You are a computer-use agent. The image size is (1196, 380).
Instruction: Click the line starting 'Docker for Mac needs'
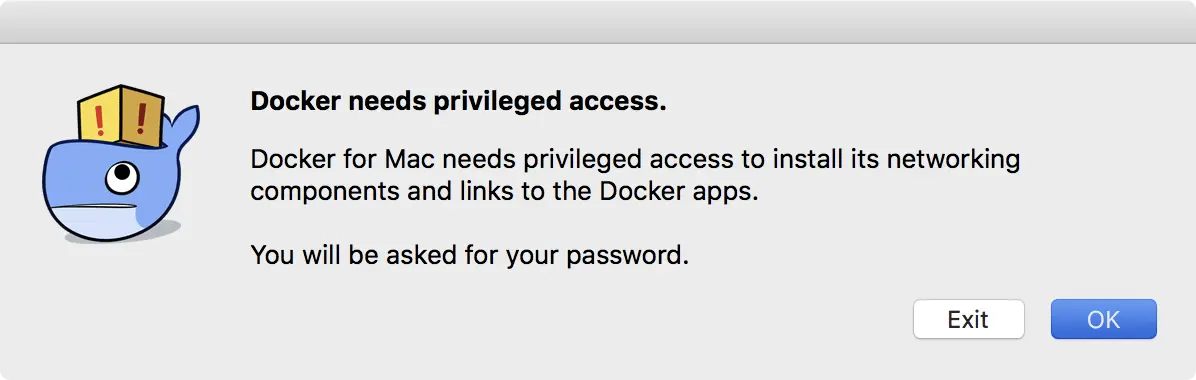(635, 160)
